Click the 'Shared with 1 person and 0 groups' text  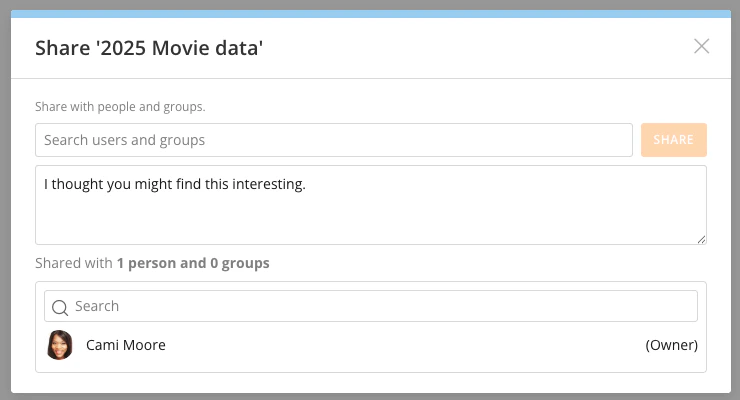152,264
